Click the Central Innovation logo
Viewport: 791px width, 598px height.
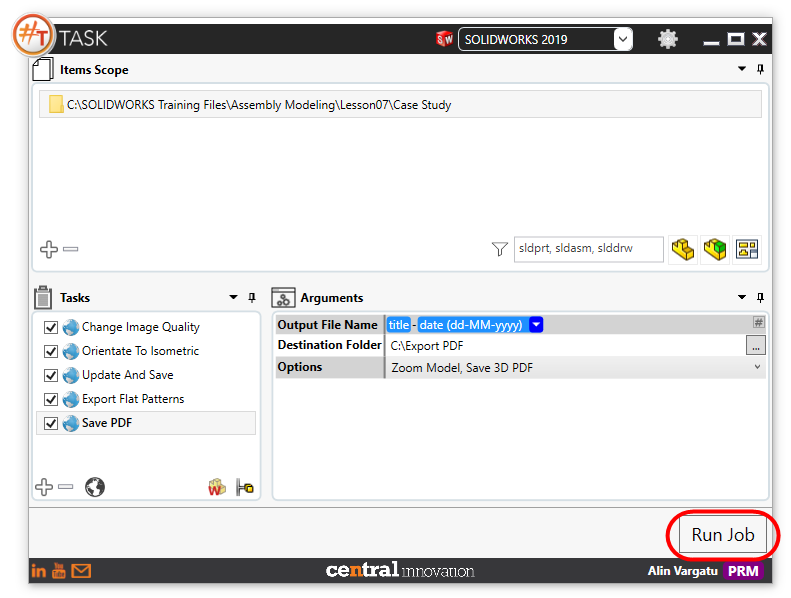tap(400, 570)
